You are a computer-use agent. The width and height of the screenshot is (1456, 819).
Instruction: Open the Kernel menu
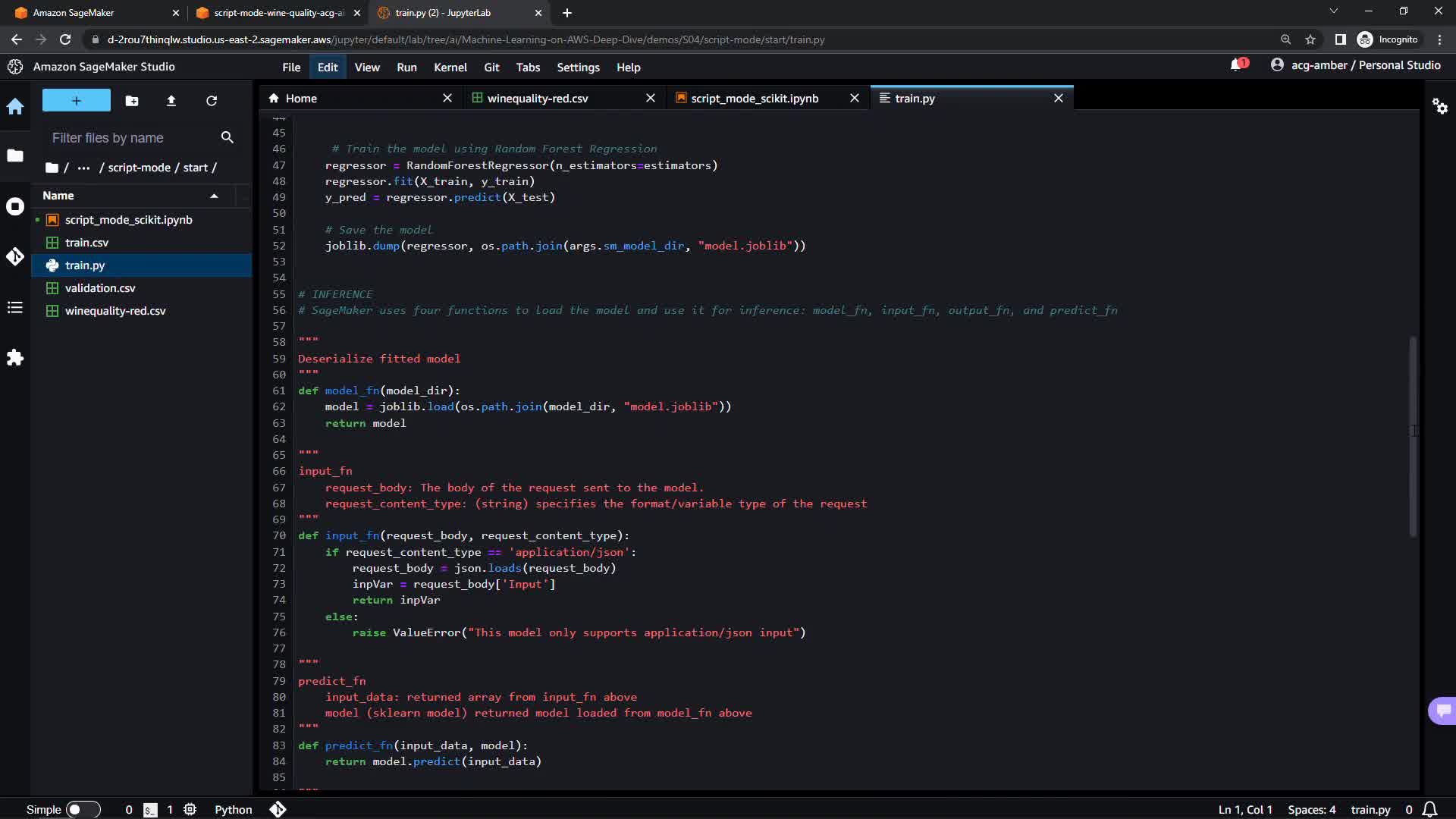tap(450, 67)
